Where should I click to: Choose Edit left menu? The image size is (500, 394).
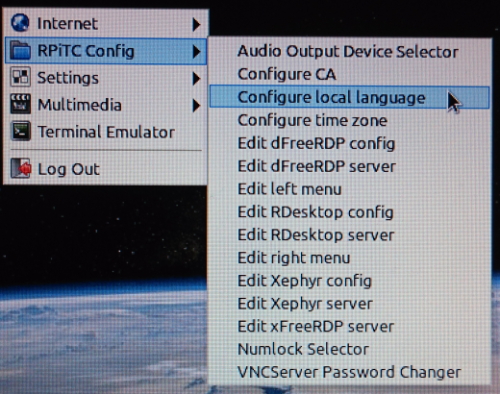(349, 189)
